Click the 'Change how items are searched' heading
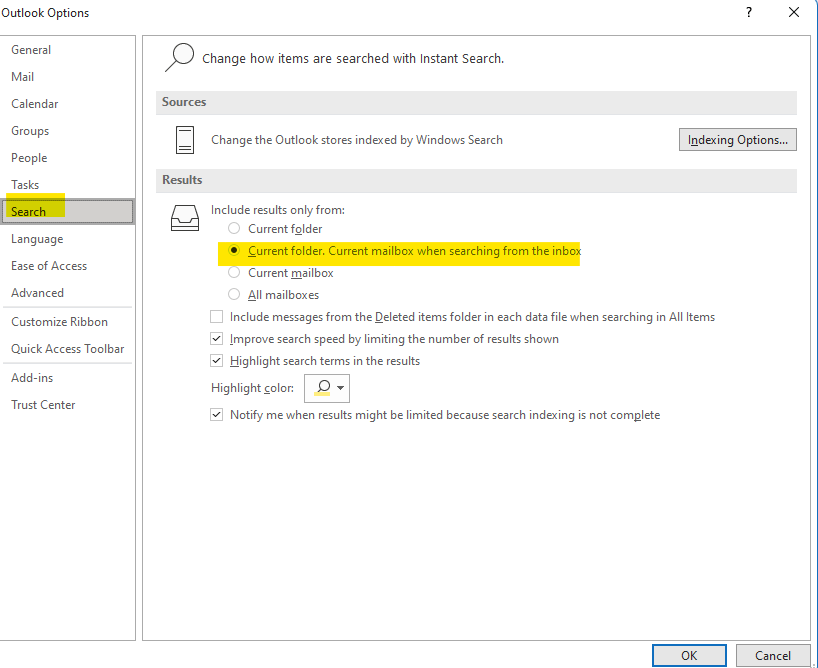The width and height of the screenshot is (818, 668). (353, 58)
